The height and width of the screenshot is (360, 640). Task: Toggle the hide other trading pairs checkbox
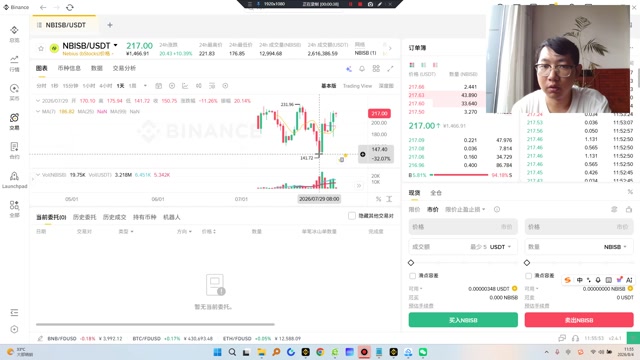click(x=352, y=216)
